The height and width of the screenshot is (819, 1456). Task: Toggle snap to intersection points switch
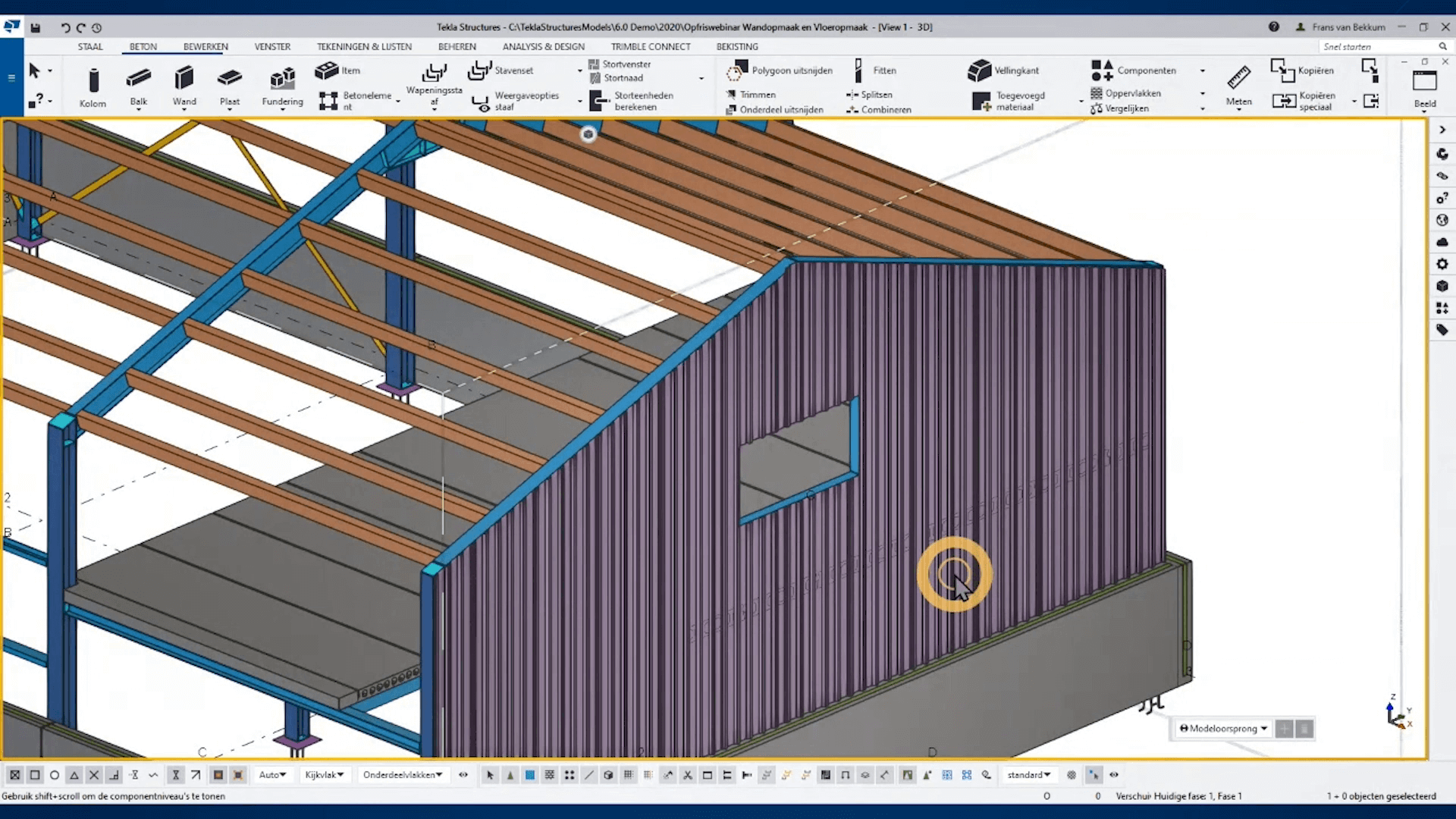tap(94, 775)
